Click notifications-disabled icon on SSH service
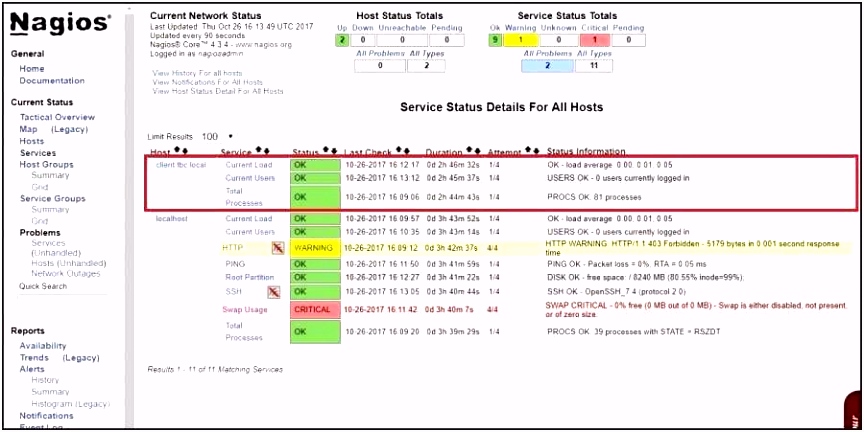The width and height of the screenshot is (864, 432). (274, 291)
